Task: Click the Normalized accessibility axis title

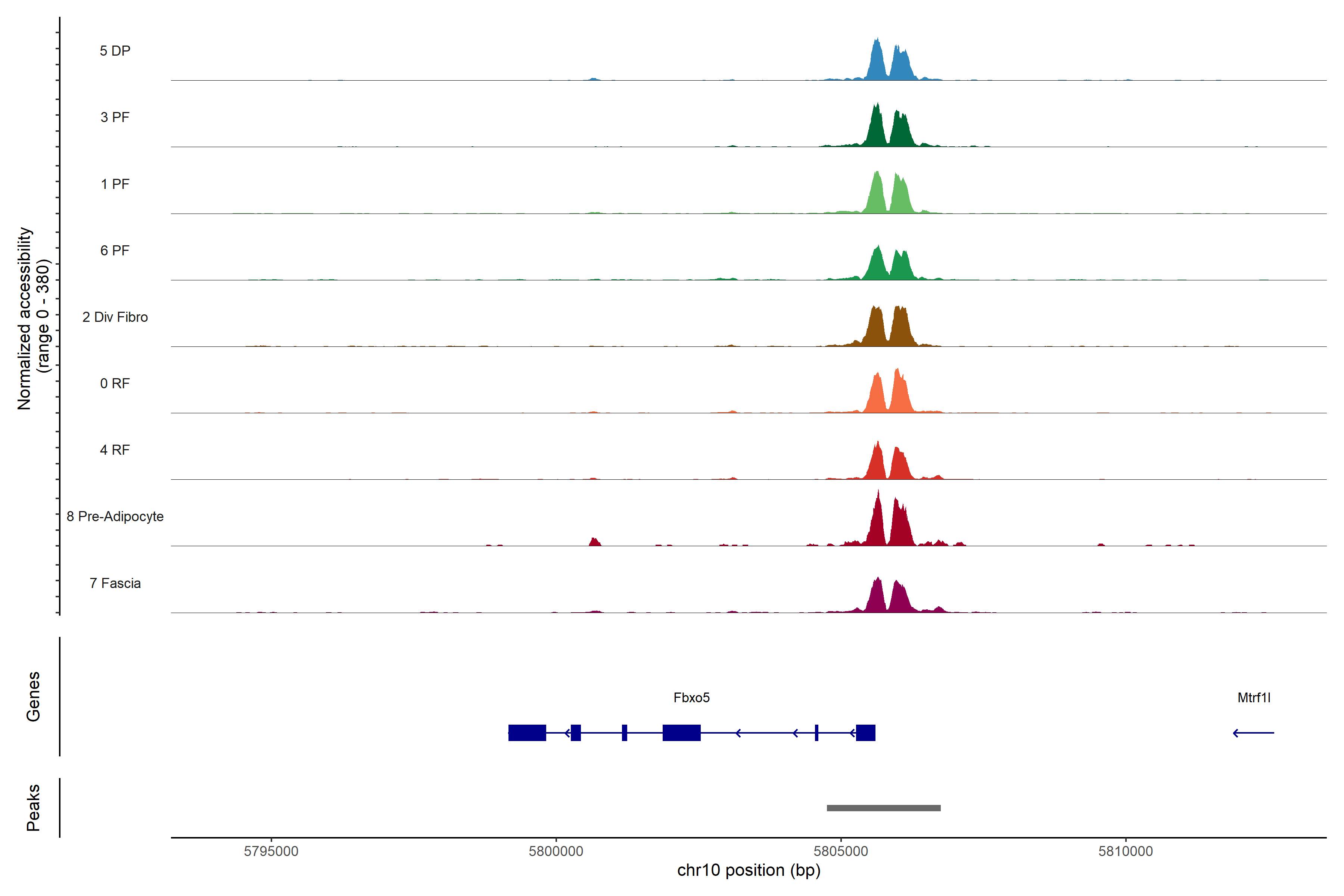Action: 33,318
